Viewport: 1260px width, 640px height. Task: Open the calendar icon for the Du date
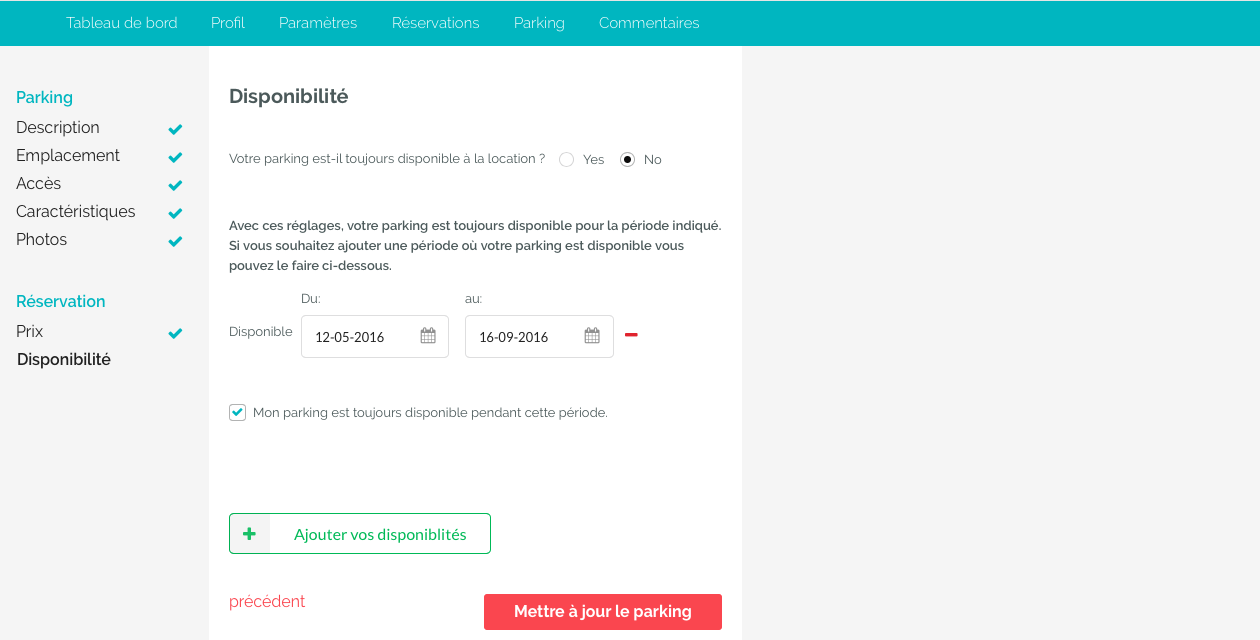428,336
